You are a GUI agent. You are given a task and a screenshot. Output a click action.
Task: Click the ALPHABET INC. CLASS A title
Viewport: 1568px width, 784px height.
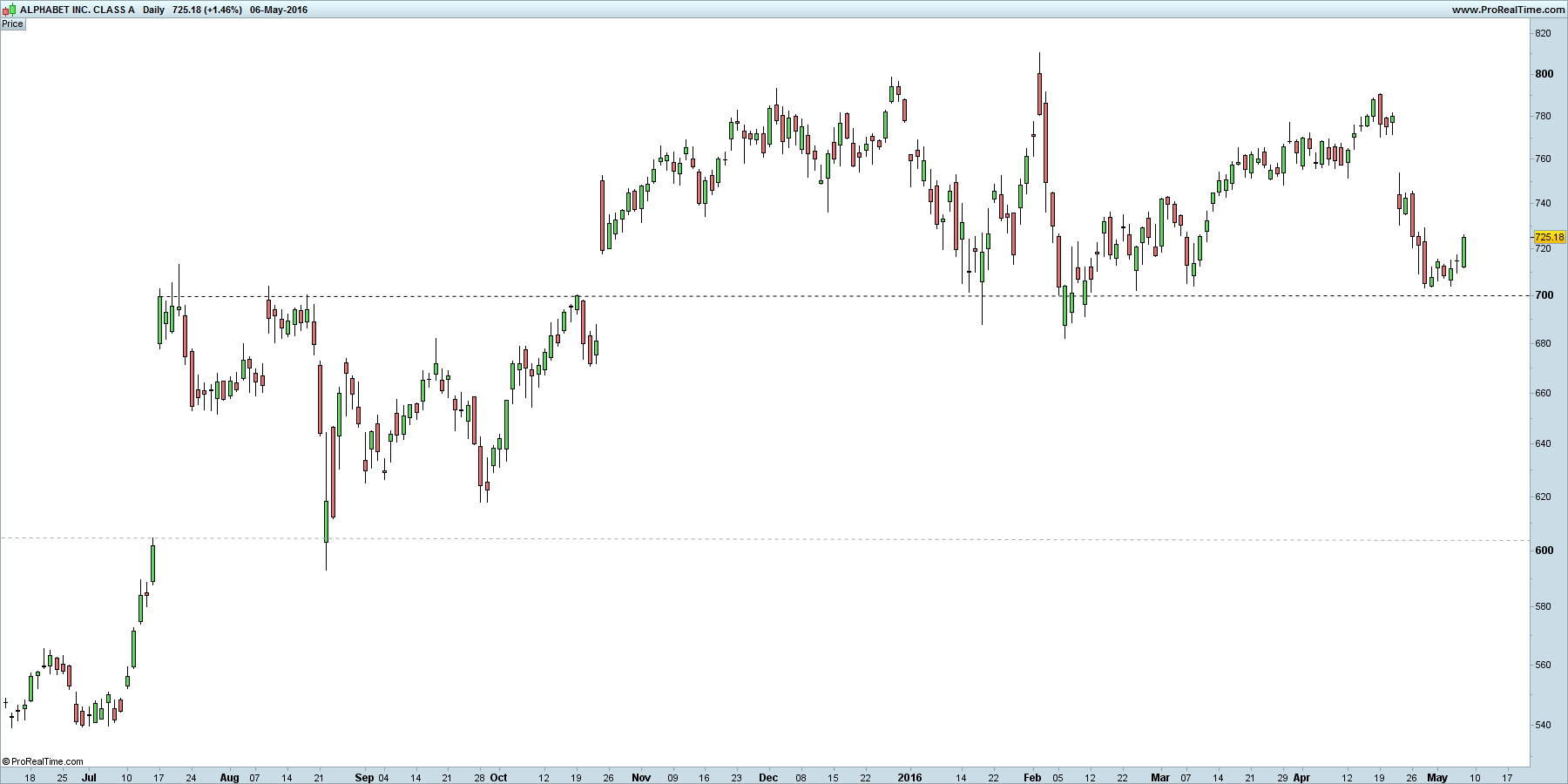(x=77, y=10)
